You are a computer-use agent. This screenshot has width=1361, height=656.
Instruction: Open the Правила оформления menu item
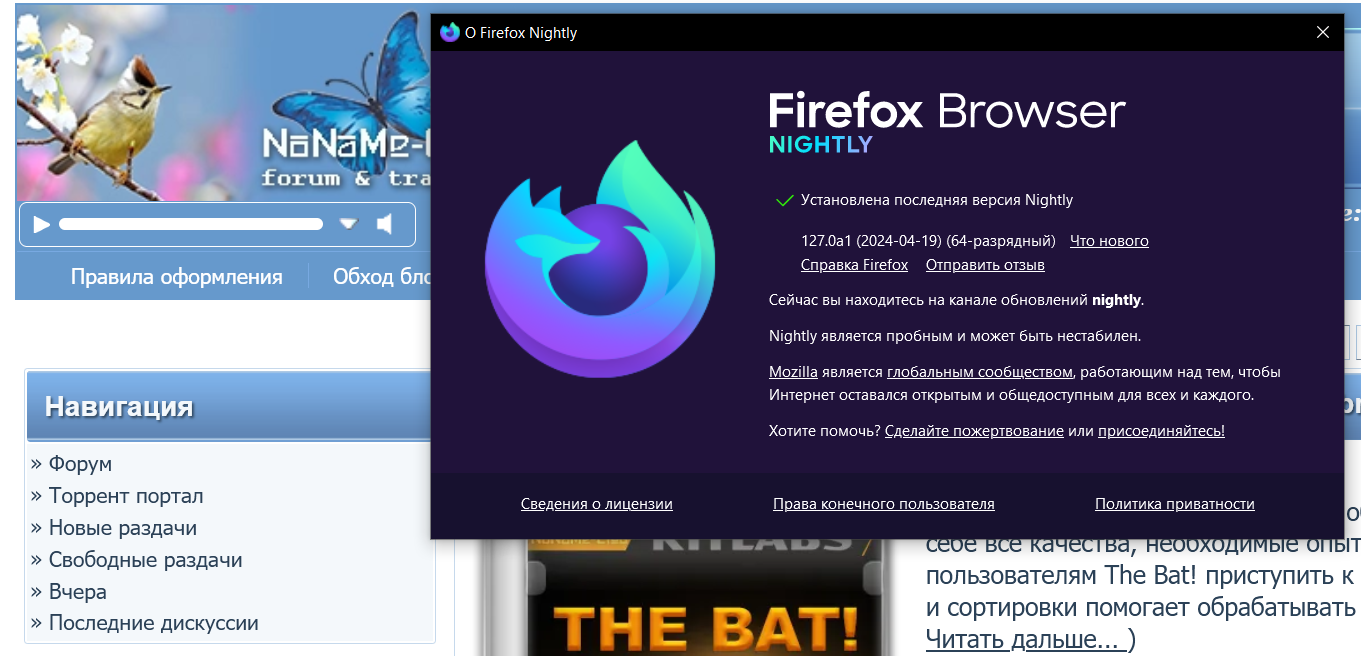(x=177, y=277)
